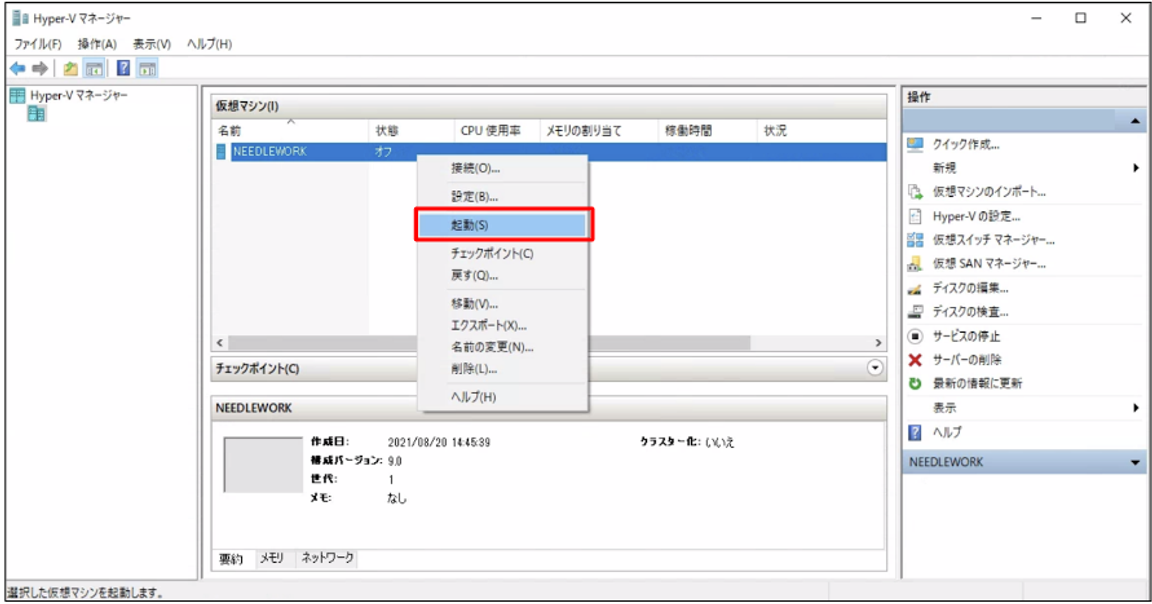Click the サービスの停止 stop icon
The image size is (1152, 604).
pyautogui.click(x=915, y=337)
